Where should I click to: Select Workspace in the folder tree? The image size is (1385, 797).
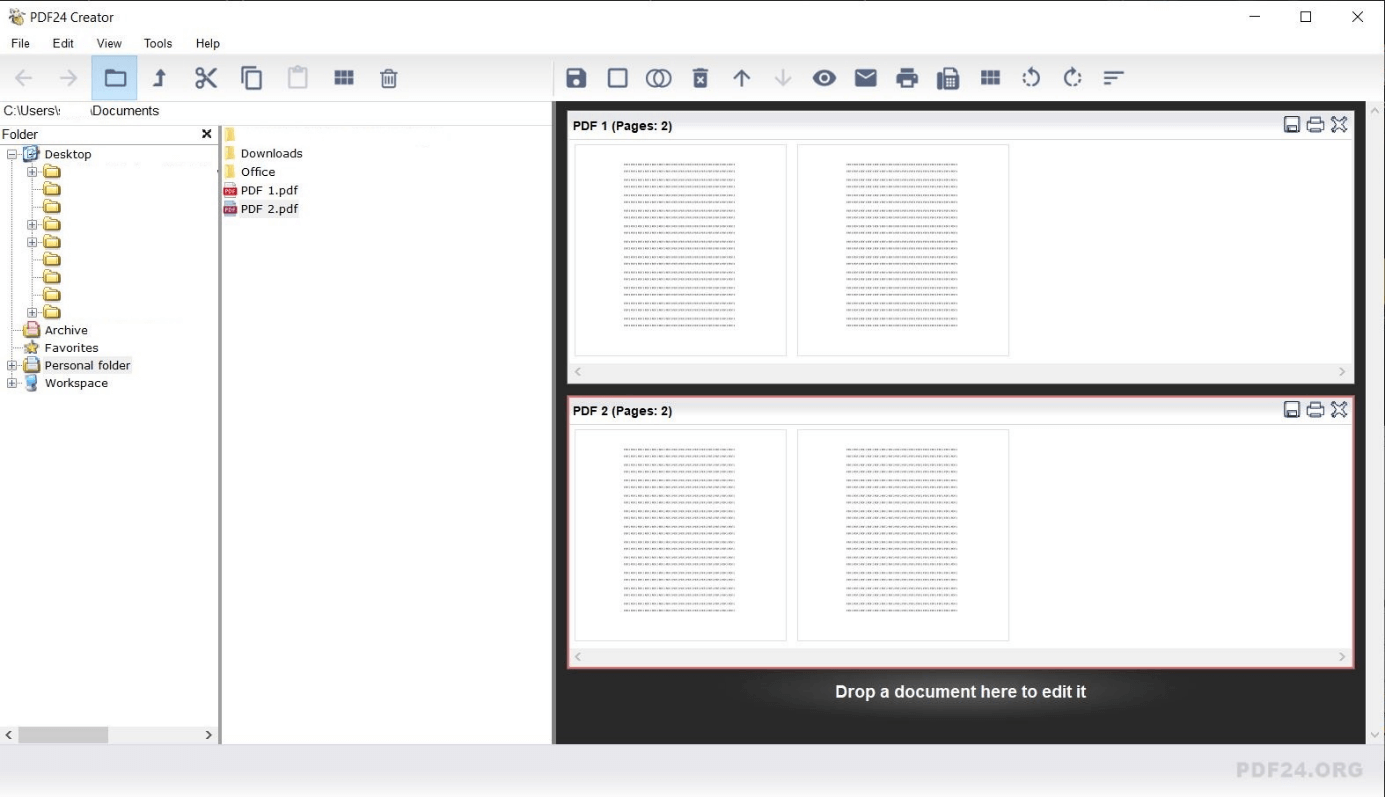[76, 383]
